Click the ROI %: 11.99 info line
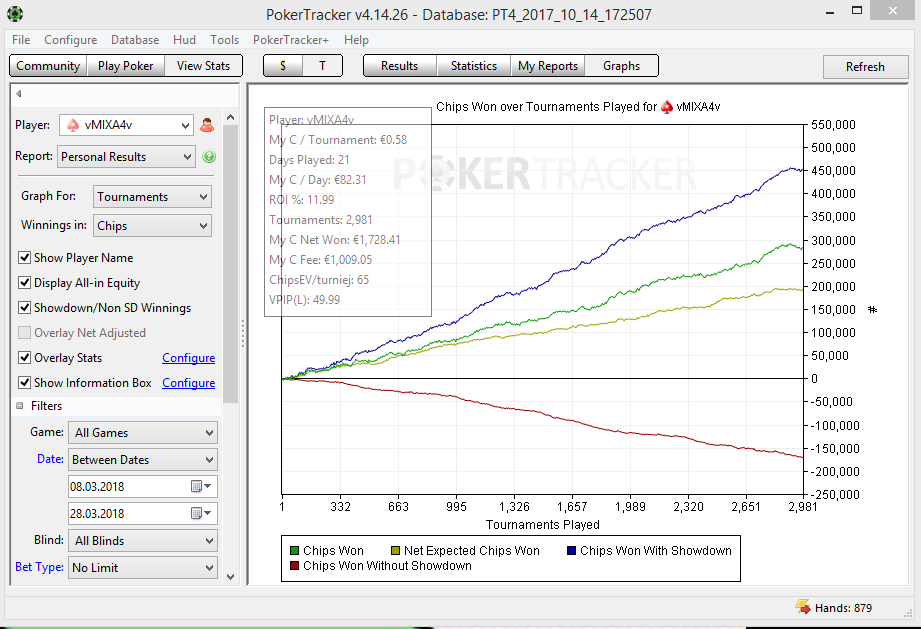 pos(301,200)
